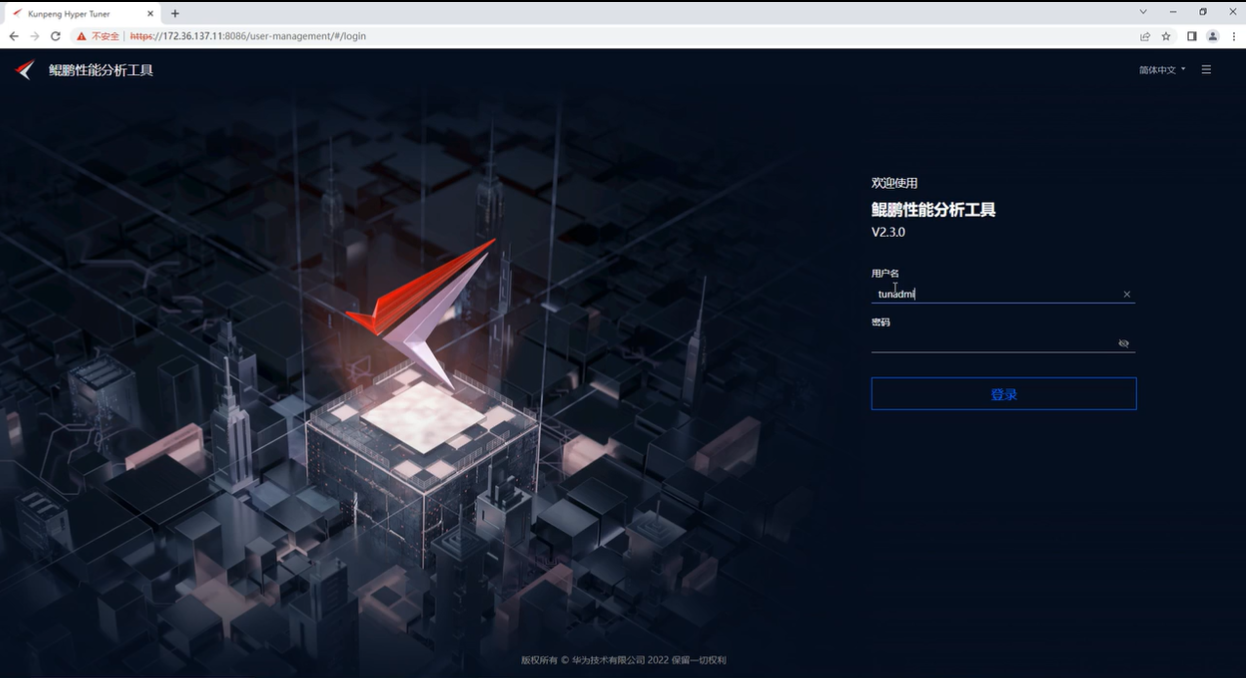The image size is (1246, 678).
Task: Bookmark this page with the star icon
Action: click(x=1166, y=36)
